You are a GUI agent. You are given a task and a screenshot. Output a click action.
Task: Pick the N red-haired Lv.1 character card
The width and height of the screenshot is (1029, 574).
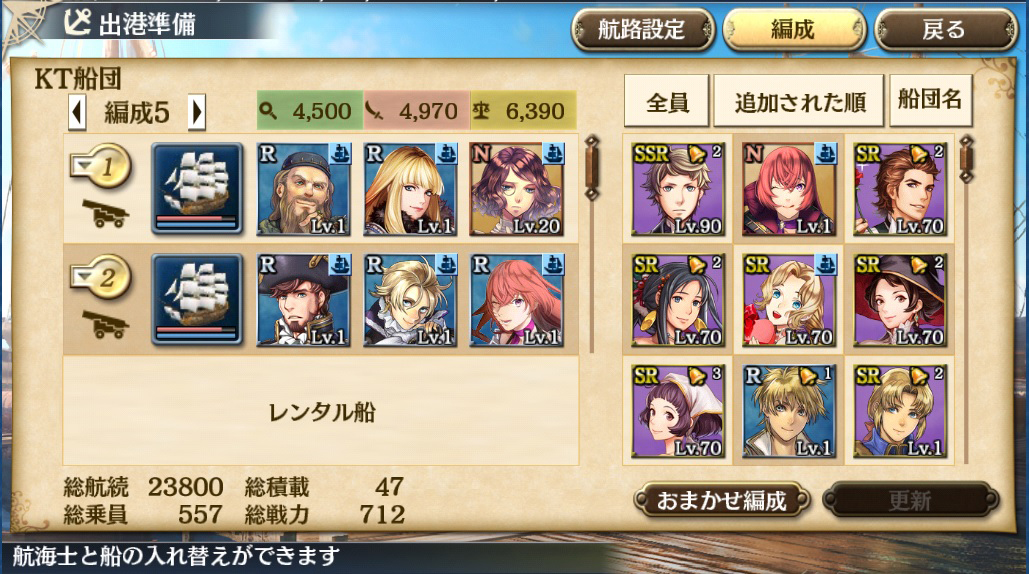click(789, 189)
